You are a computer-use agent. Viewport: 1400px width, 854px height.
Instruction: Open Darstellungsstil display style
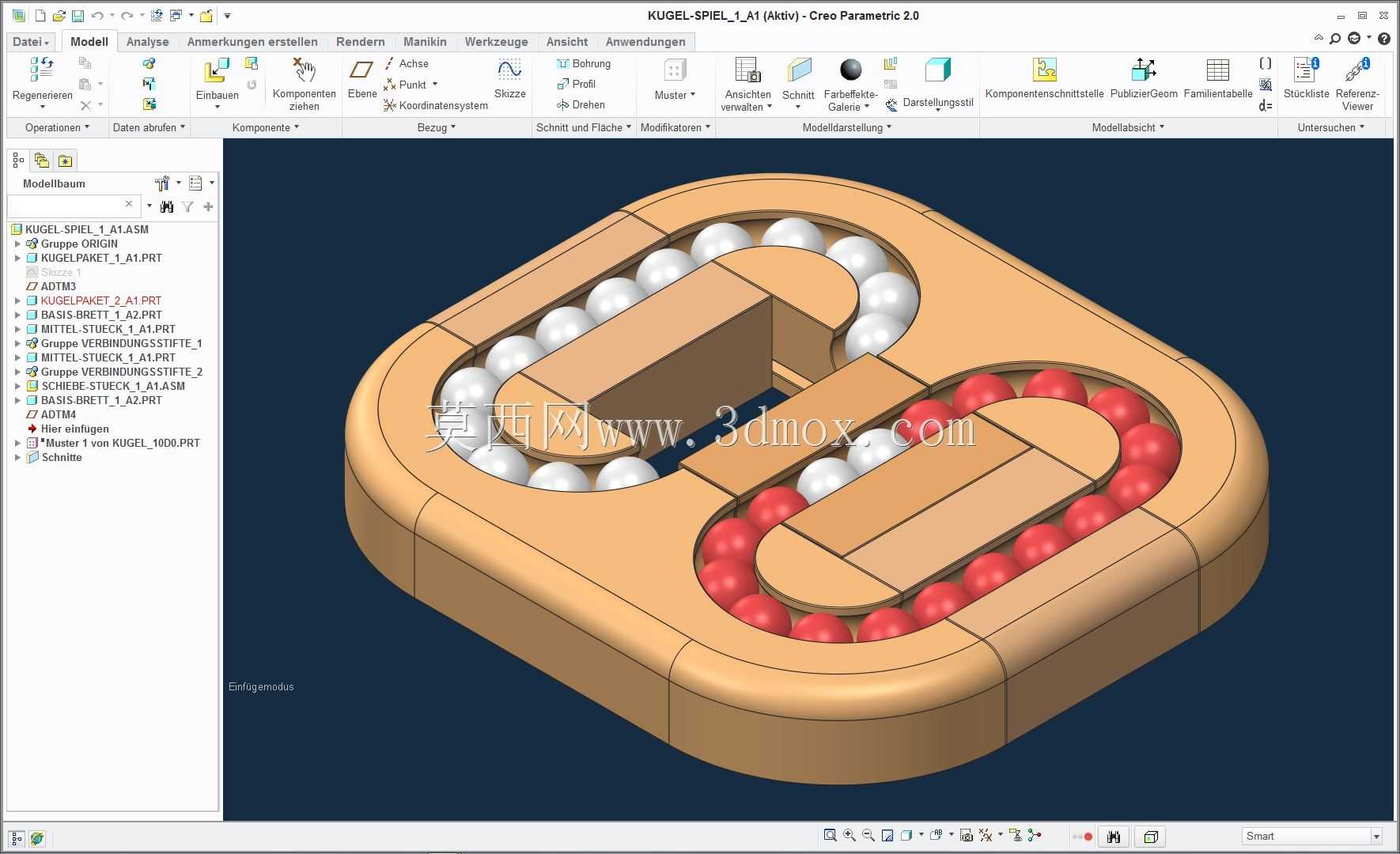click(x=937, y=85)
